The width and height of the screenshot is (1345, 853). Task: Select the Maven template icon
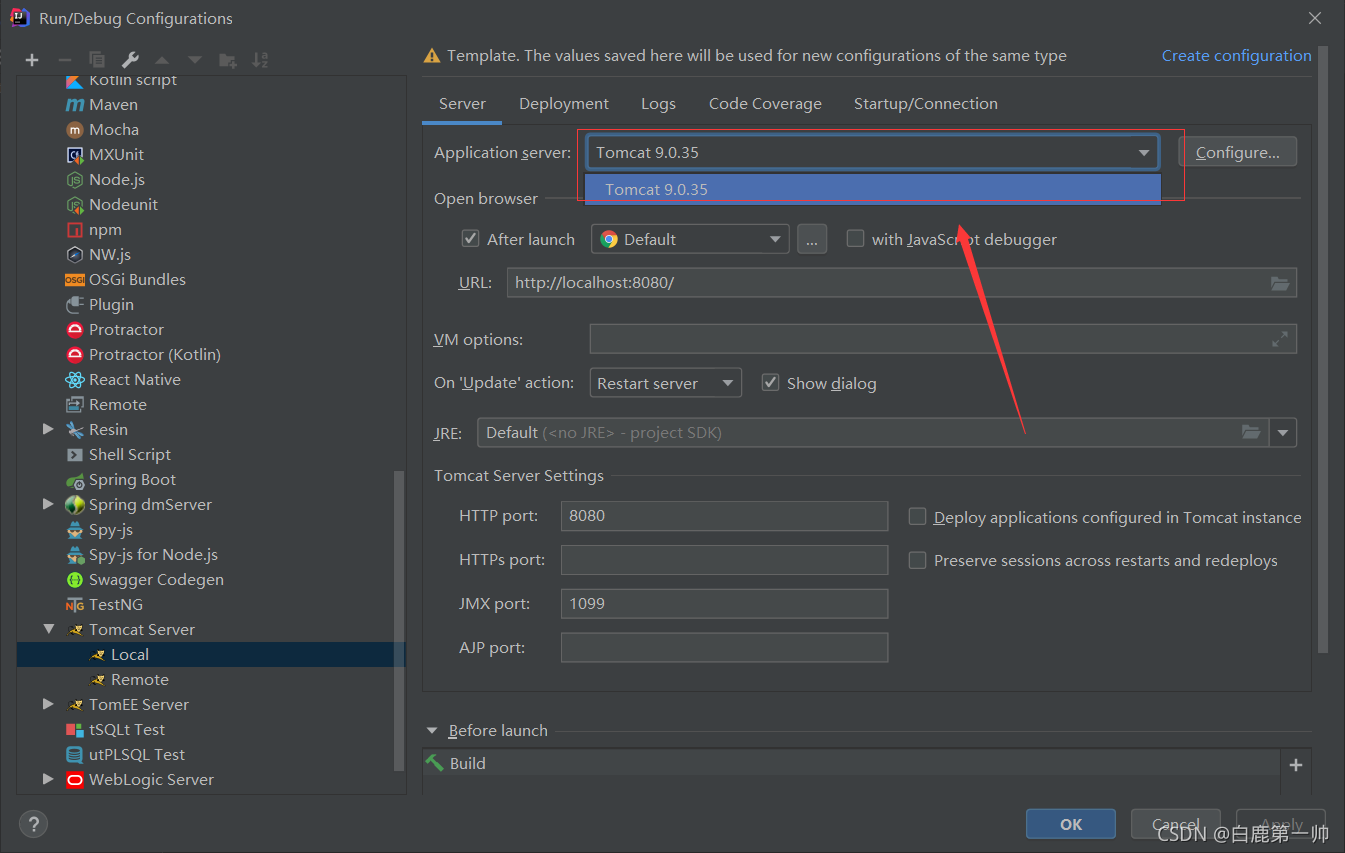pyautogui.click(x=74, y=105)
